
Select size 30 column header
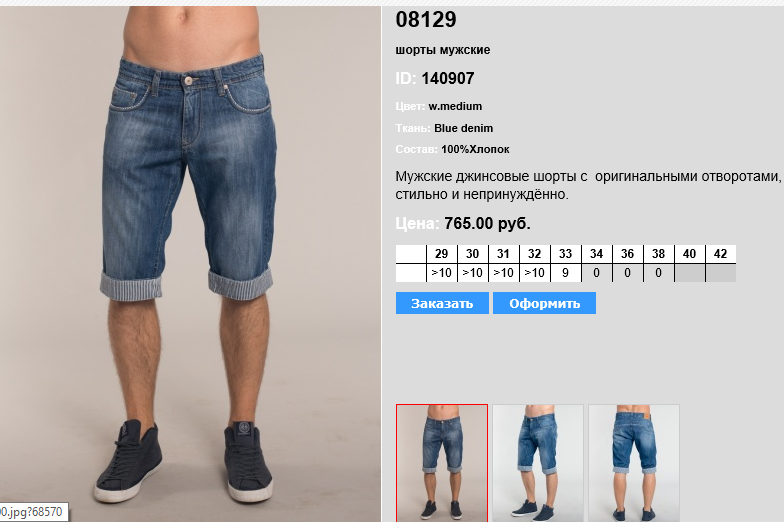(x=472, y=254)
